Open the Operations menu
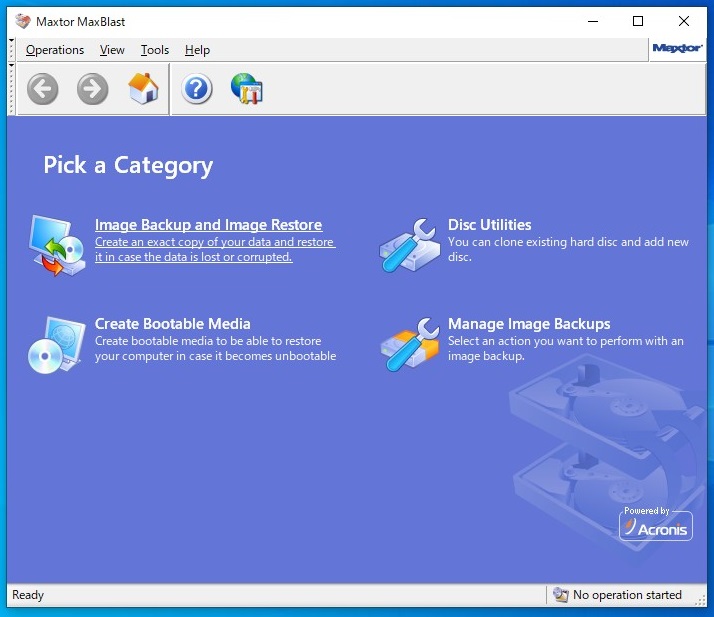Screen dimensions: 714x617 (x=55, y=50)
